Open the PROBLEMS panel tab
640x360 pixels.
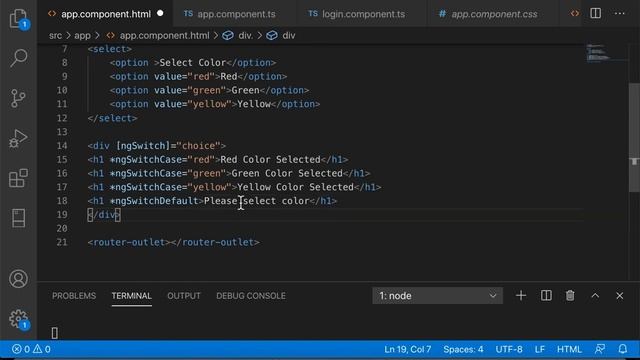(x=74, y=296)
